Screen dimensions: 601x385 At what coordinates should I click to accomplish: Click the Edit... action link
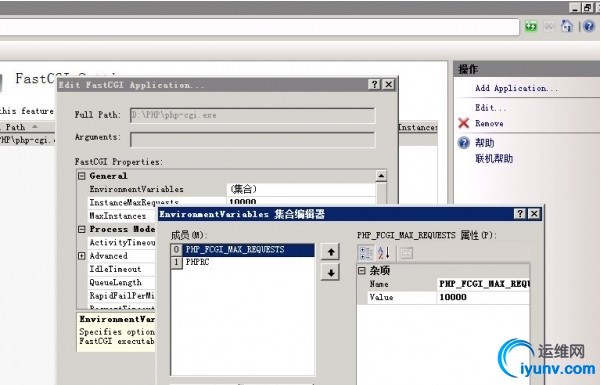[x=491, y=108]
